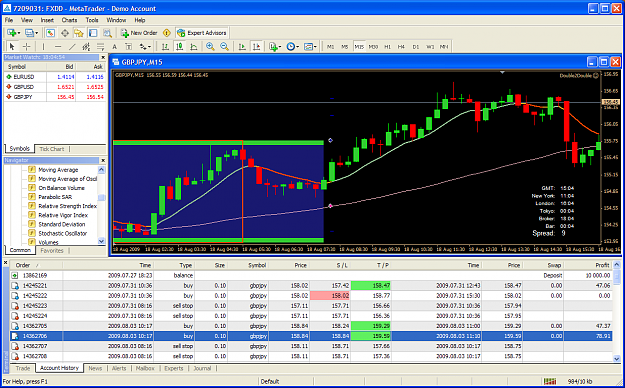Close the Market Watch panel
Image resolution: width=625 pixels, height=388 pixels.
103,57
